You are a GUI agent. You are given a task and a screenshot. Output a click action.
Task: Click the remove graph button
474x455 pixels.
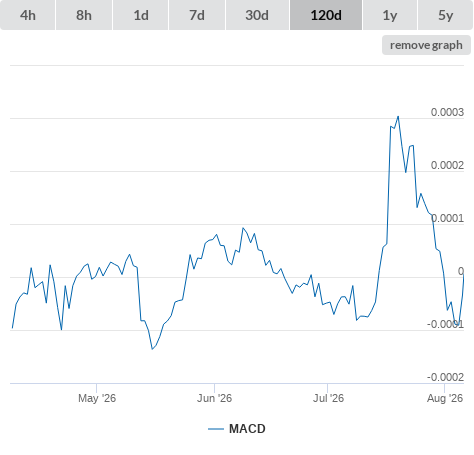(426, 45)
